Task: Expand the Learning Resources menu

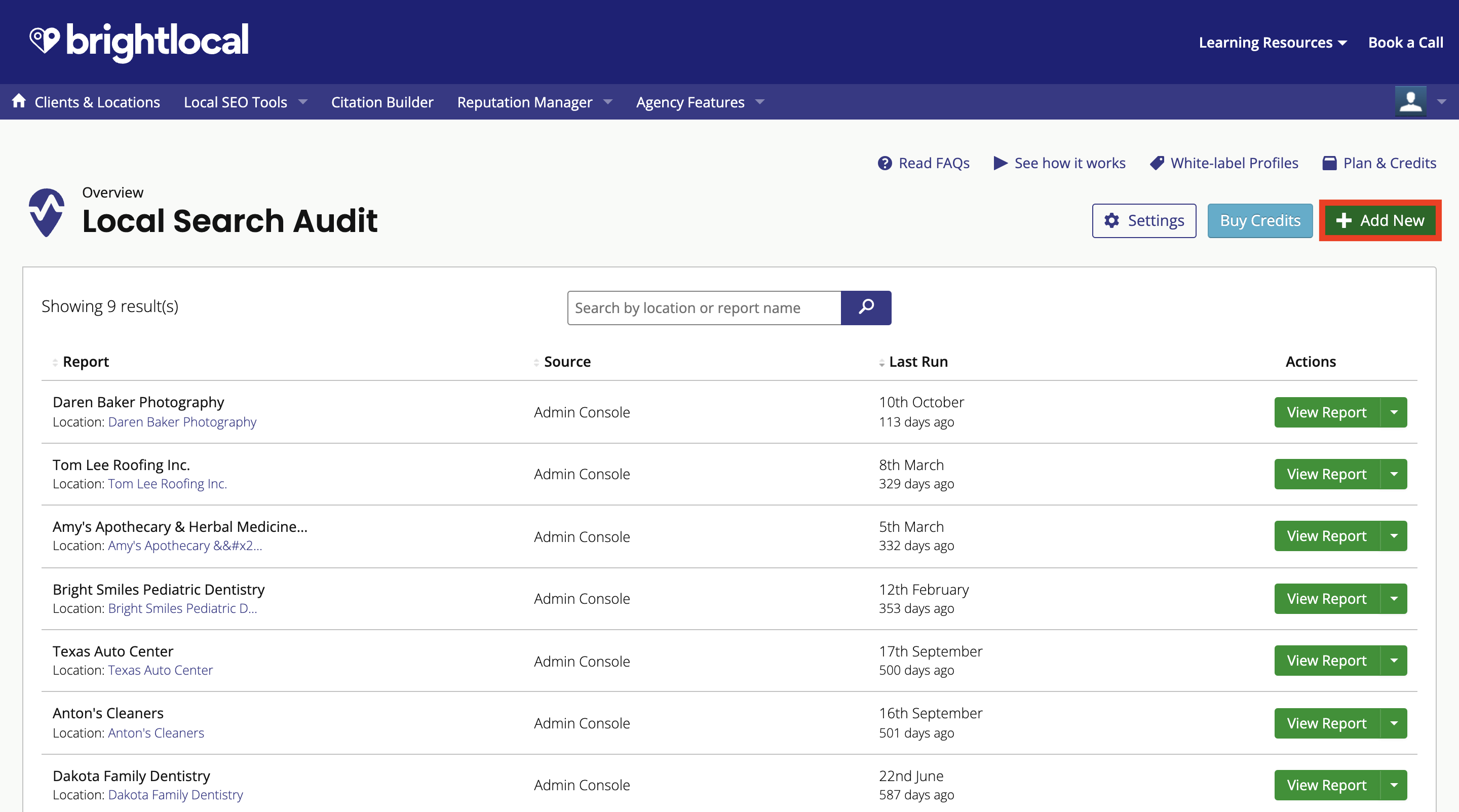Action: [1272, 43]
